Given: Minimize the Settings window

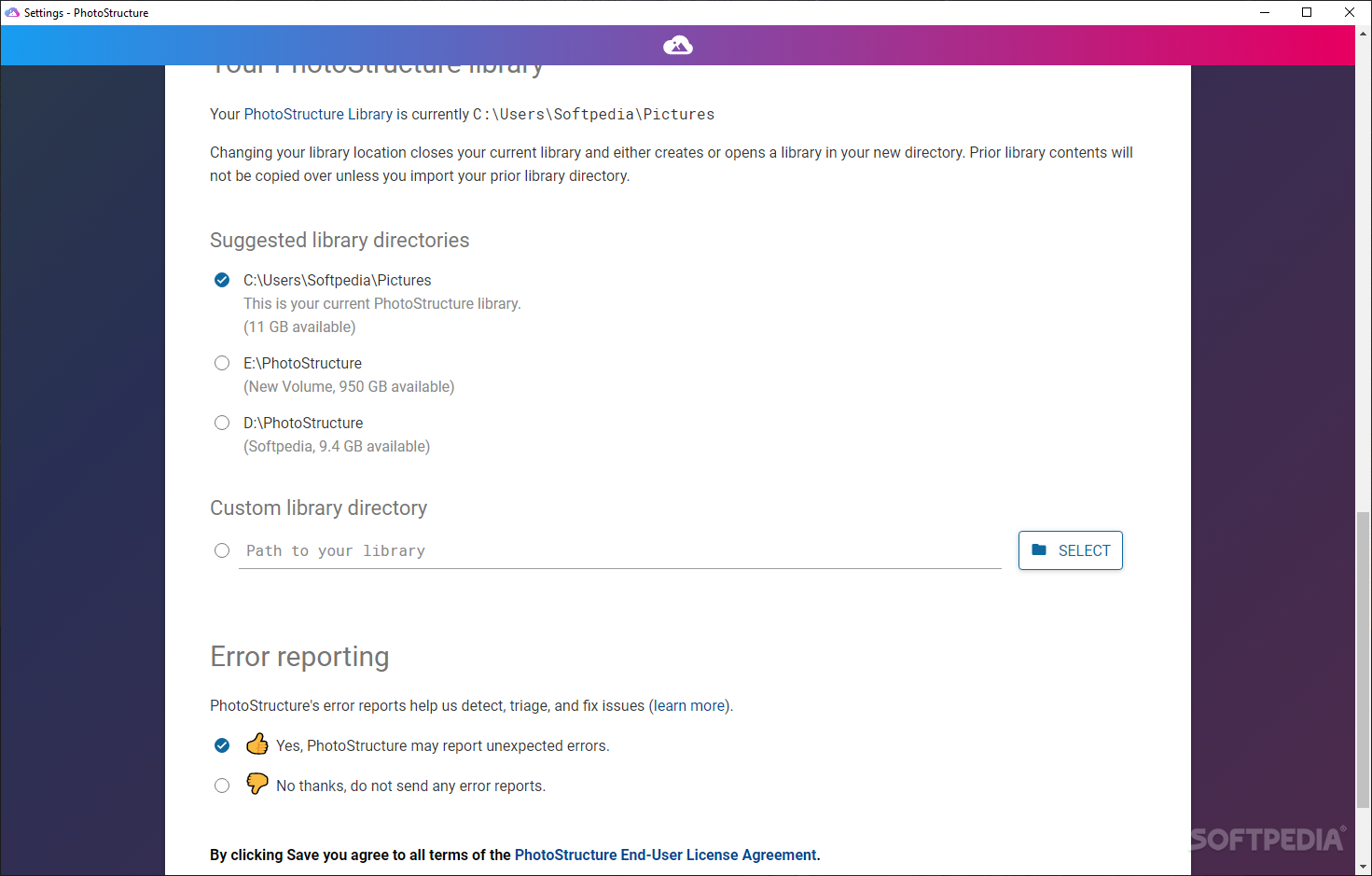Looking at the screenshot, I should click(x=1265, y=12).
